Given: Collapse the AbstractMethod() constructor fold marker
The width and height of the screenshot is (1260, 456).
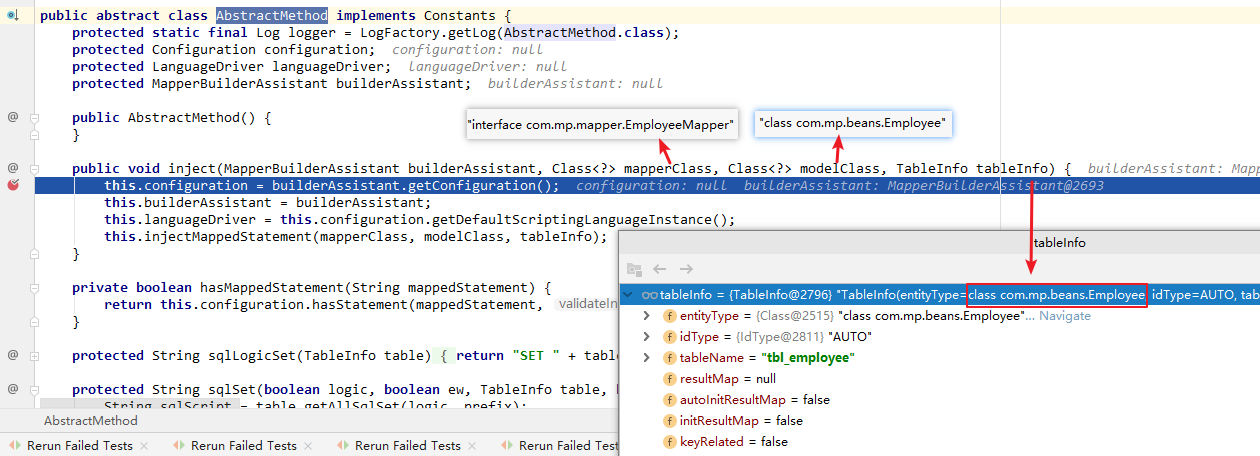Looking at the screenshot, I should click(33, 117).
